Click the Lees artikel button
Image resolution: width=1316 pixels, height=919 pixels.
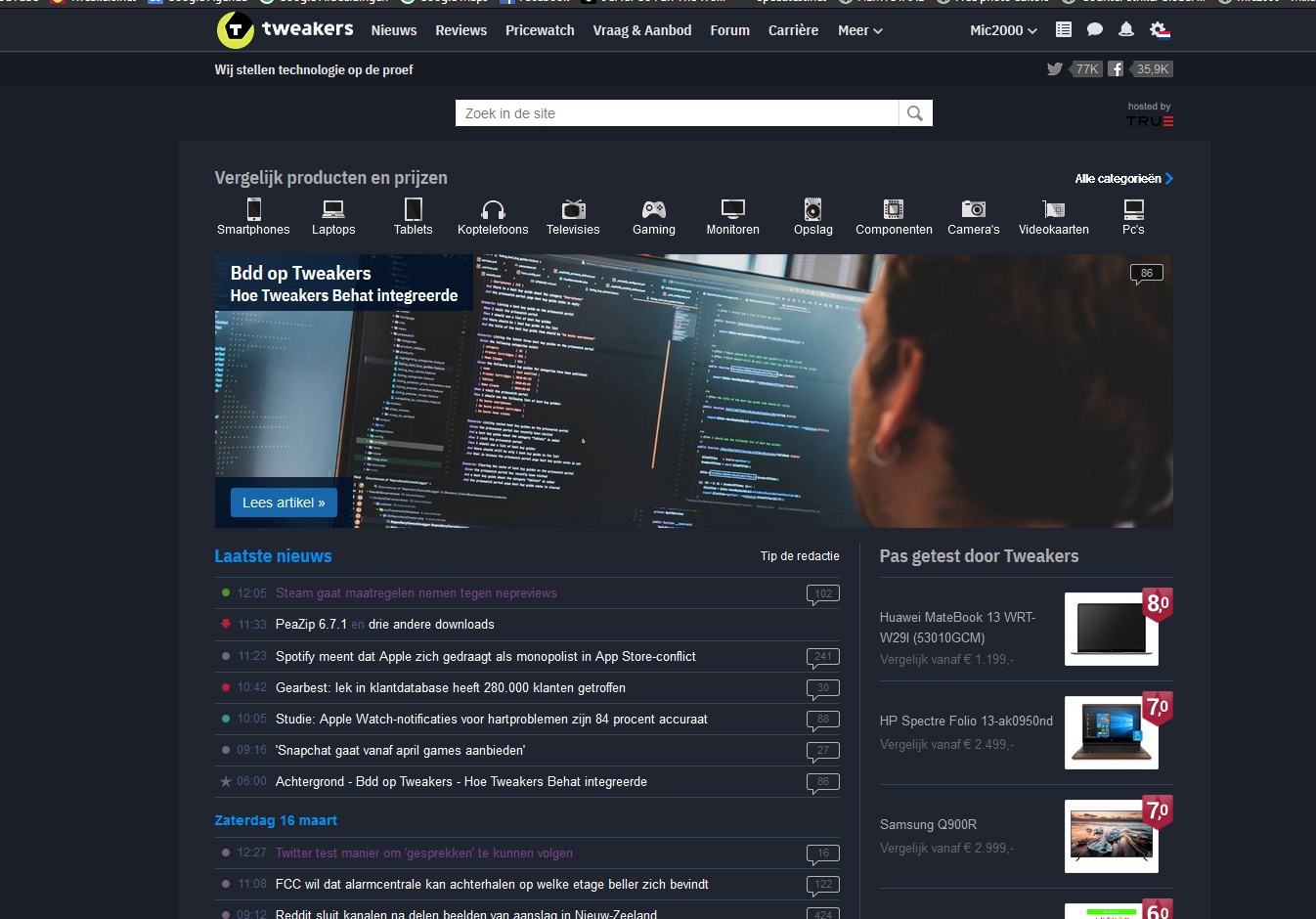click(x=284, y=503)
